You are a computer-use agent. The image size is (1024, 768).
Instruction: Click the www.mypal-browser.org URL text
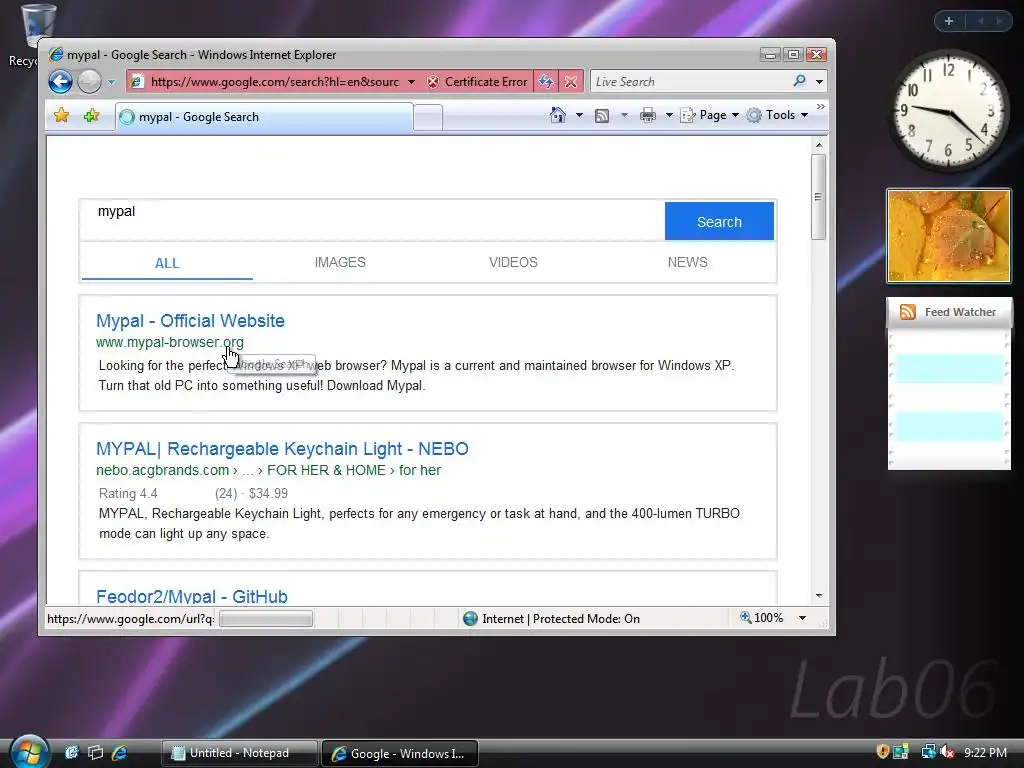point(170,342)
